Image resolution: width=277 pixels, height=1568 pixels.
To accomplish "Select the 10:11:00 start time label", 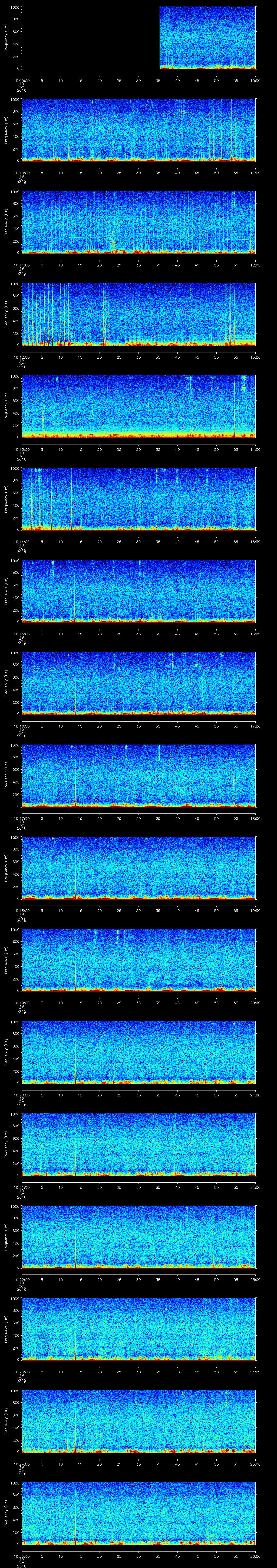I will coord(21,265).
